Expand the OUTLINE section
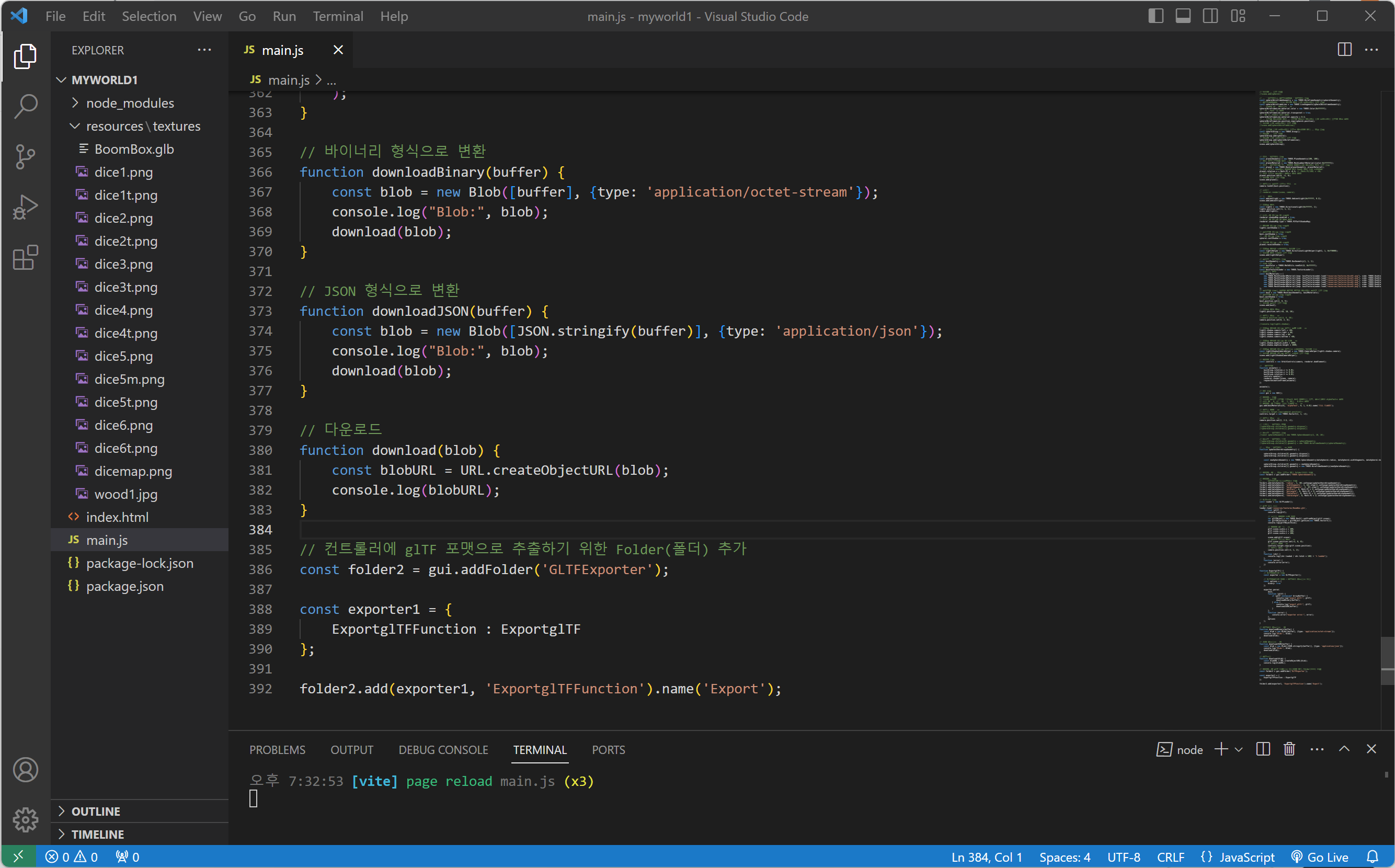Image resolution: width=1395 pixels, height=868 pixels. (96, 811)
